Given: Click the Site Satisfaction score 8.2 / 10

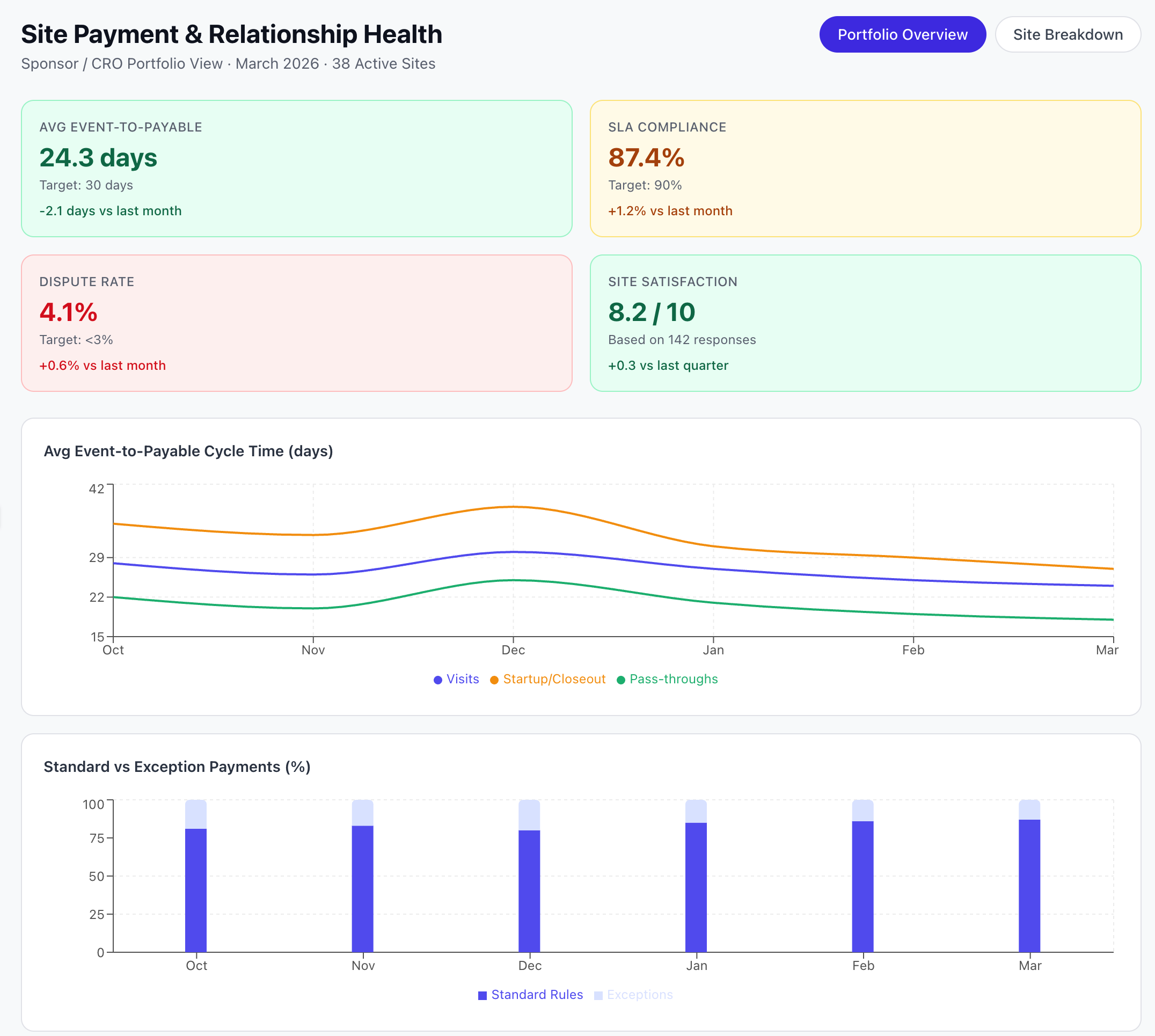Looking at the screenshot, I should 651,312.
